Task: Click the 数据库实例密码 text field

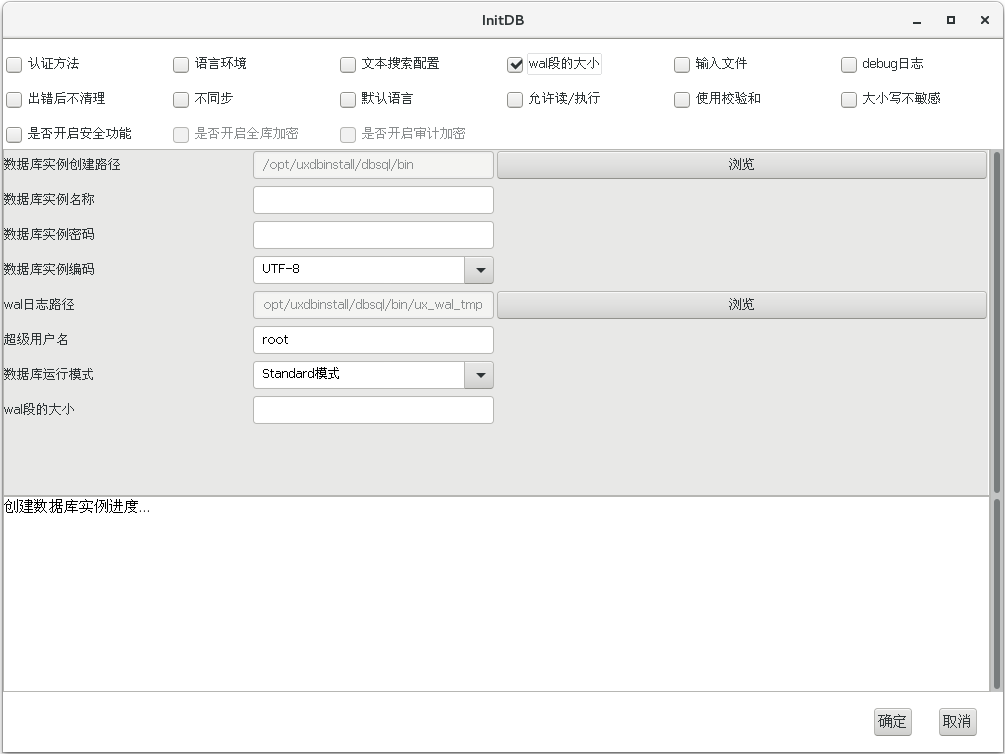Action: [x=373, y=235]
